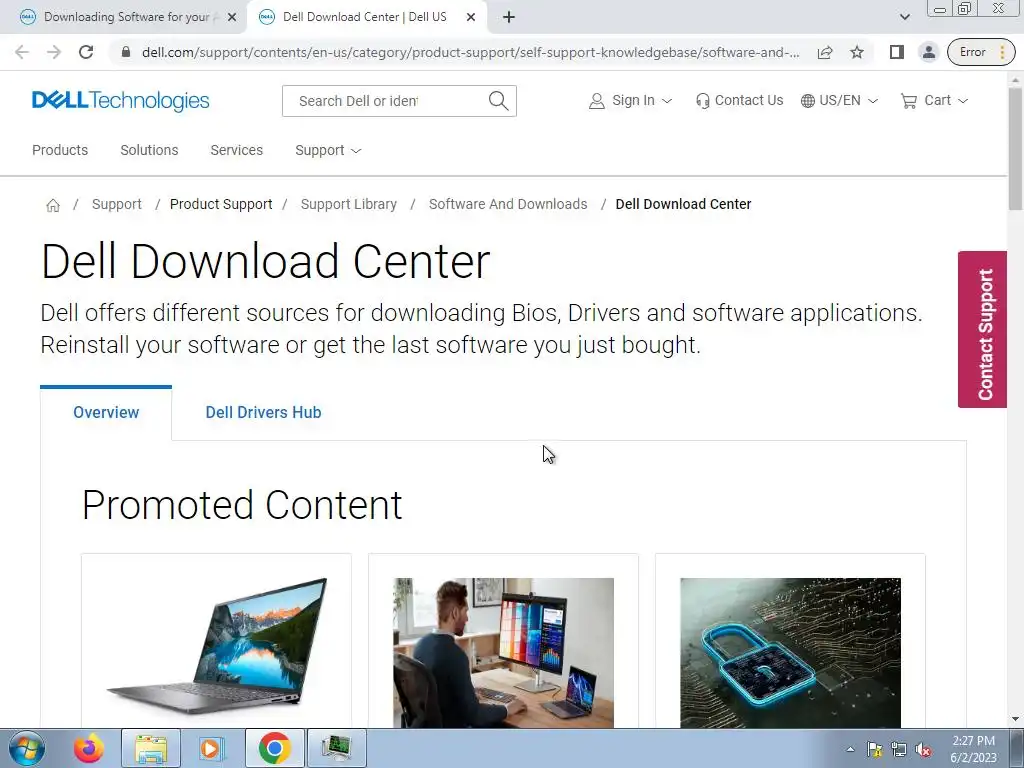1024x768 pixels.
Task: Open Support Library breadcrumb link
Action: 348,204
